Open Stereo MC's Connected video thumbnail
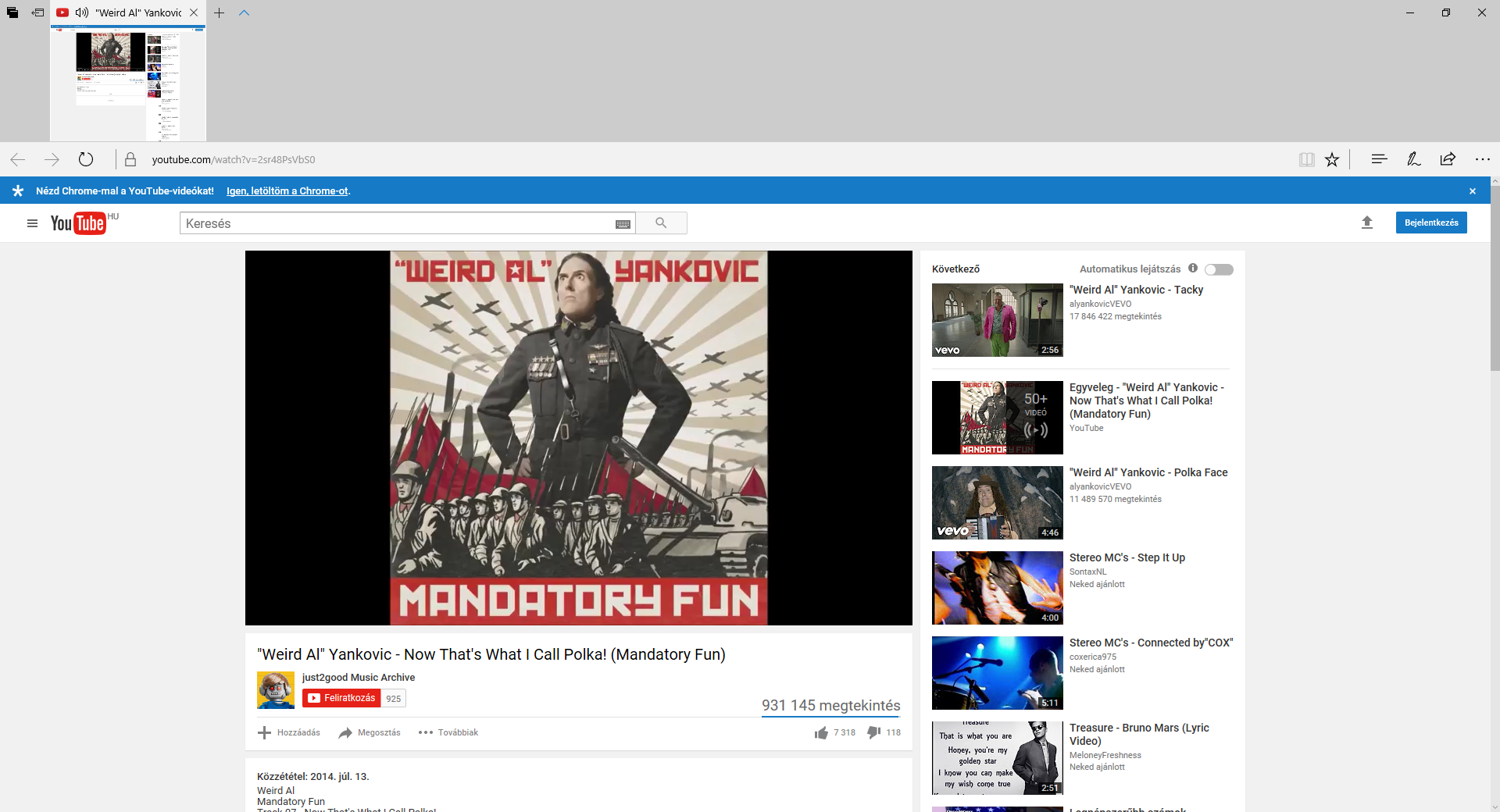 (998, 673)
